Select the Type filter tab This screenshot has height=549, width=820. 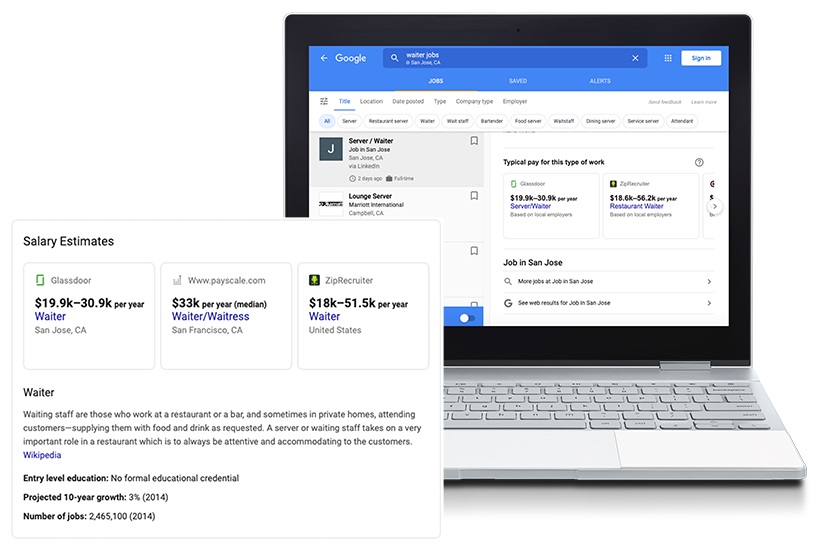[x=440, y=101]
